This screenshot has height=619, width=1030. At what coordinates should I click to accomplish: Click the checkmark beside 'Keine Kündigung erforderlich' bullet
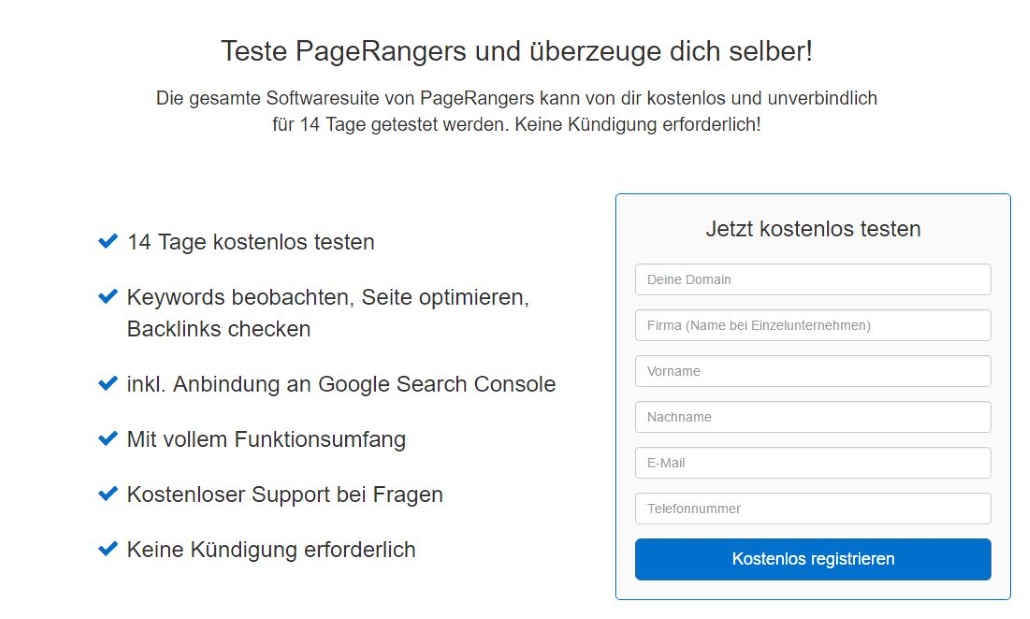pos(108,549)
